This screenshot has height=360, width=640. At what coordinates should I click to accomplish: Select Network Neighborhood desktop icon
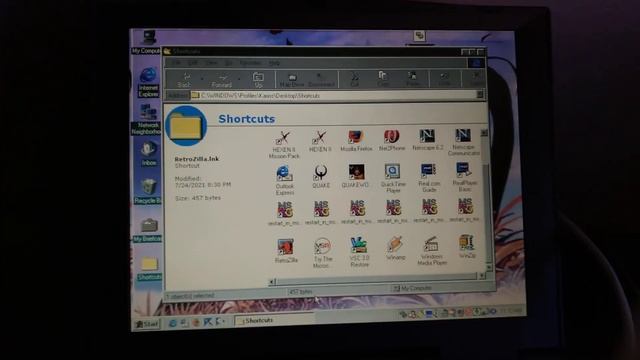pos(146,120)
